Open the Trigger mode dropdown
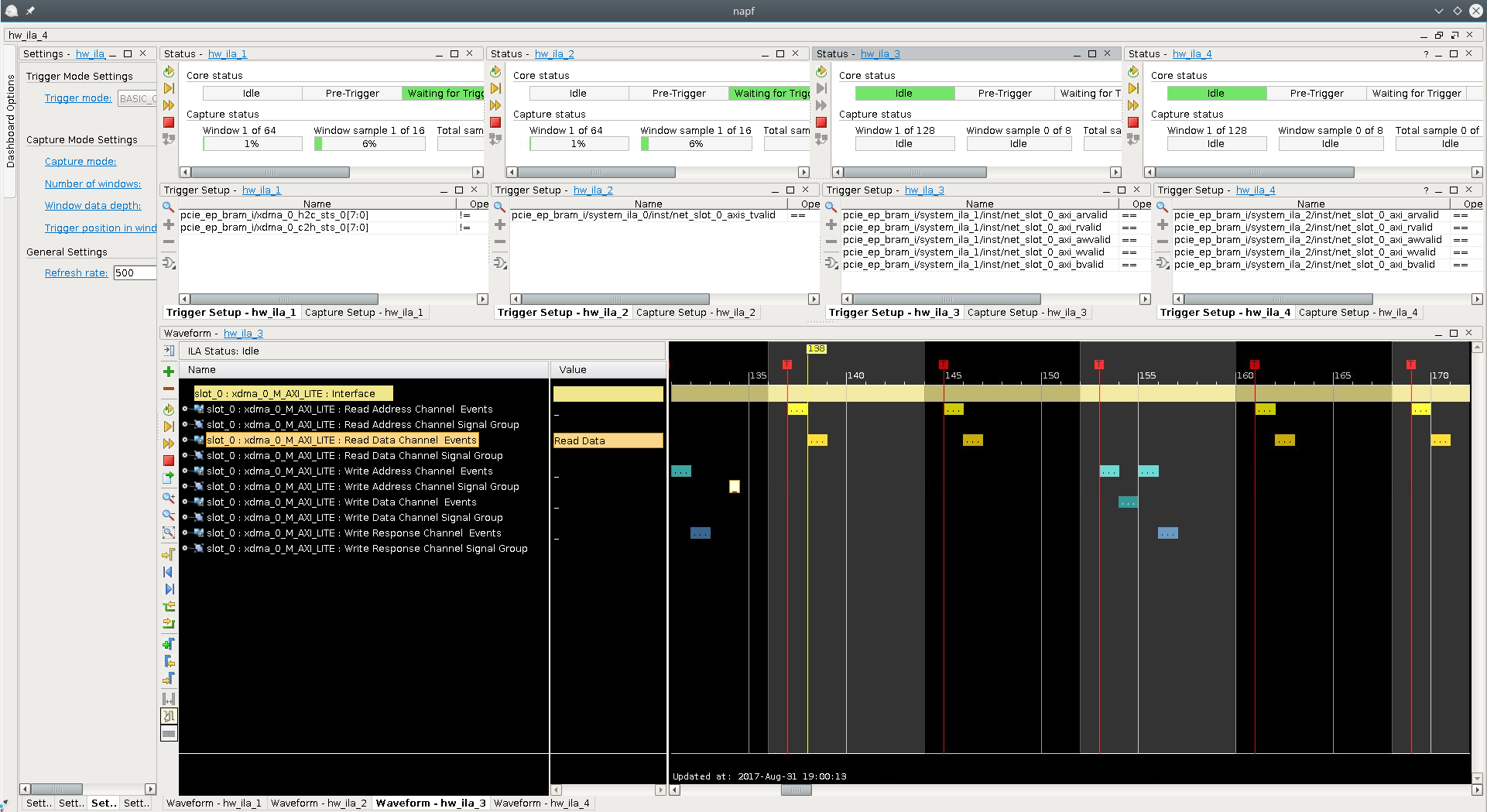The width and height of the screenshot is (1487, 812). pos(136,98)
